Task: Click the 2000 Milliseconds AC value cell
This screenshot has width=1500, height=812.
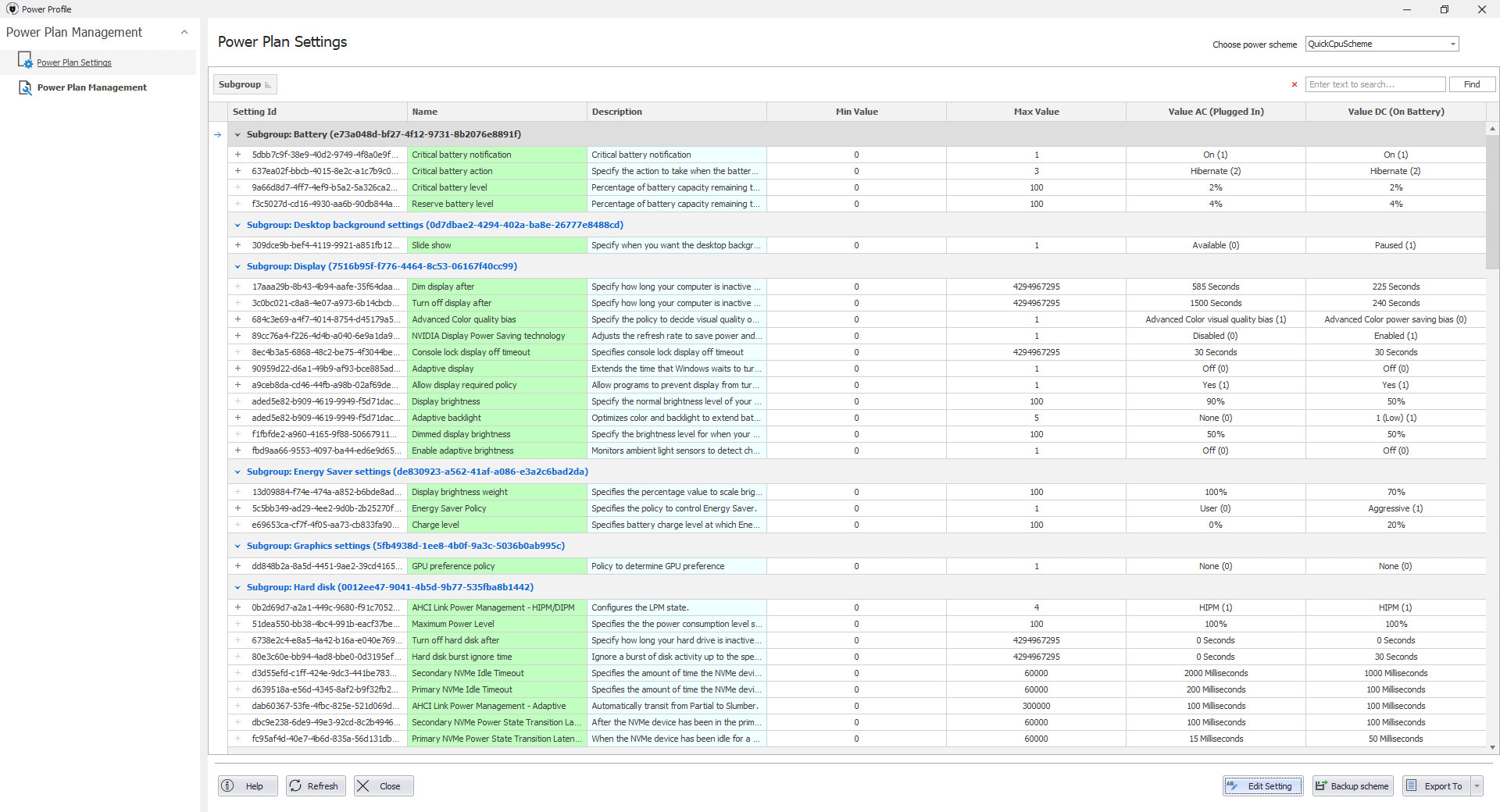Action: click(x=1216, y=673)
